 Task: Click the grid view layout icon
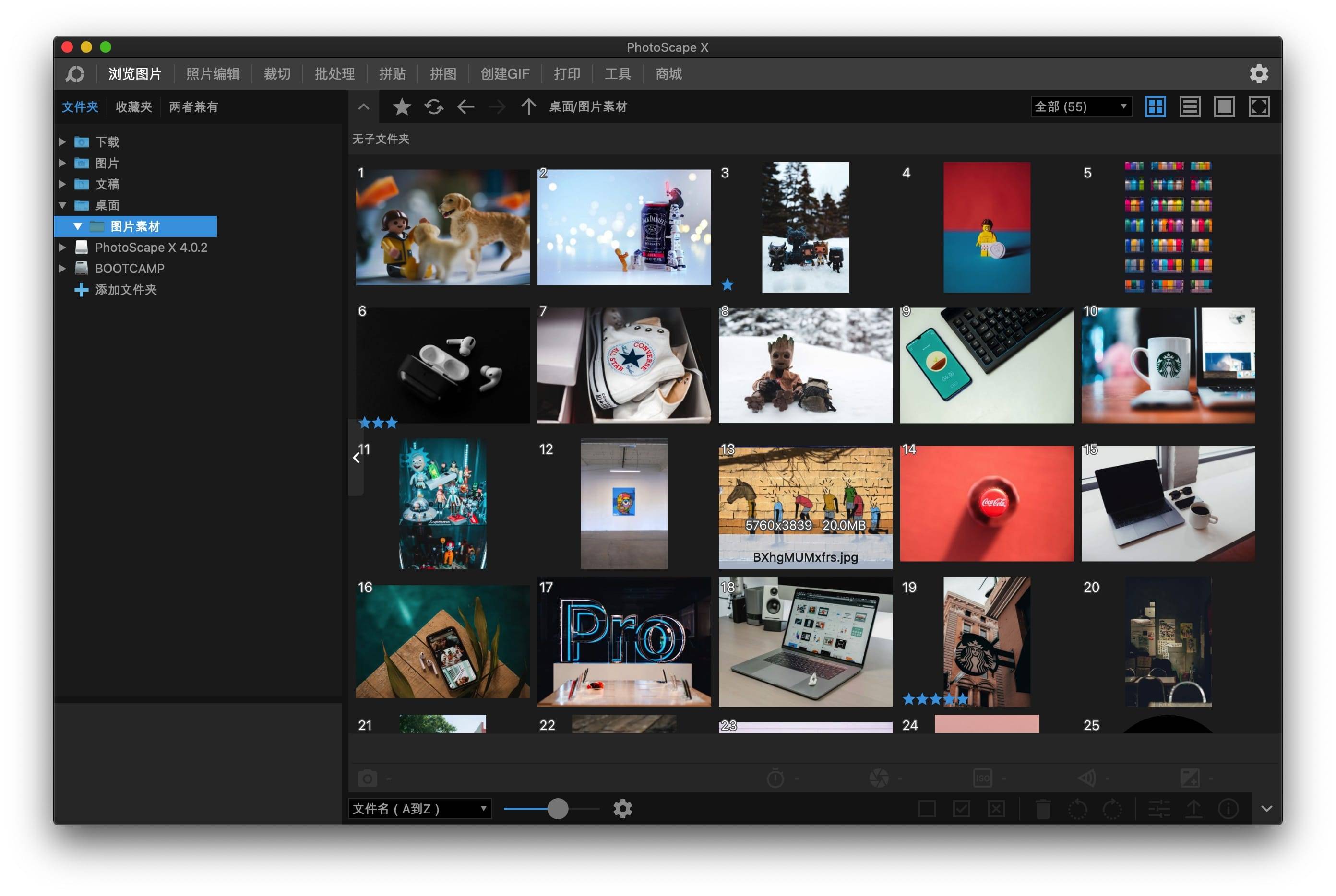click(x=1155, y=107)
